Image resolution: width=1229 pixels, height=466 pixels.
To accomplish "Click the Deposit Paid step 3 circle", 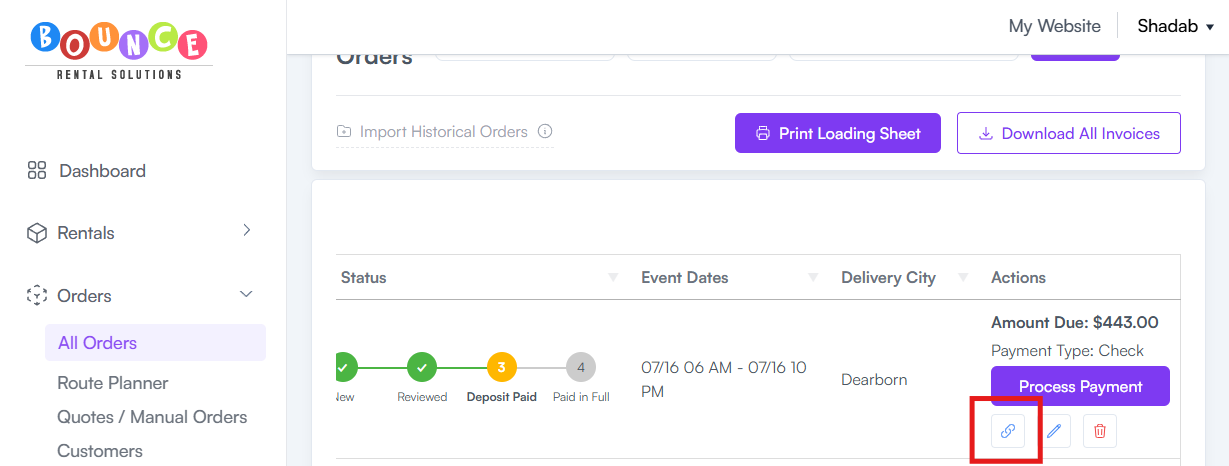I will coord(502,367).
